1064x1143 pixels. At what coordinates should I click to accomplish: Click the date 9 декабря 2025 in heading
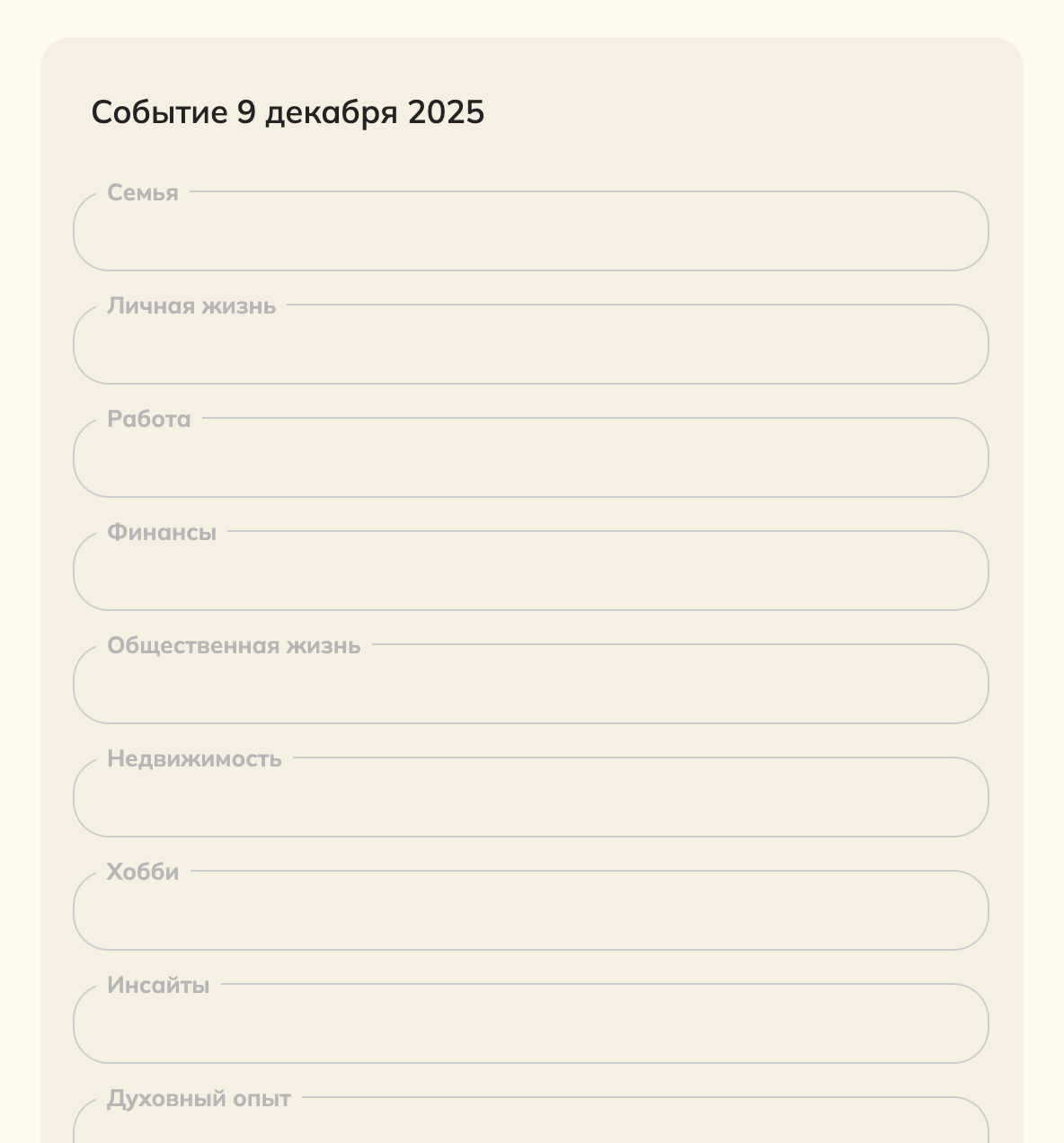(x=360, y=113)
